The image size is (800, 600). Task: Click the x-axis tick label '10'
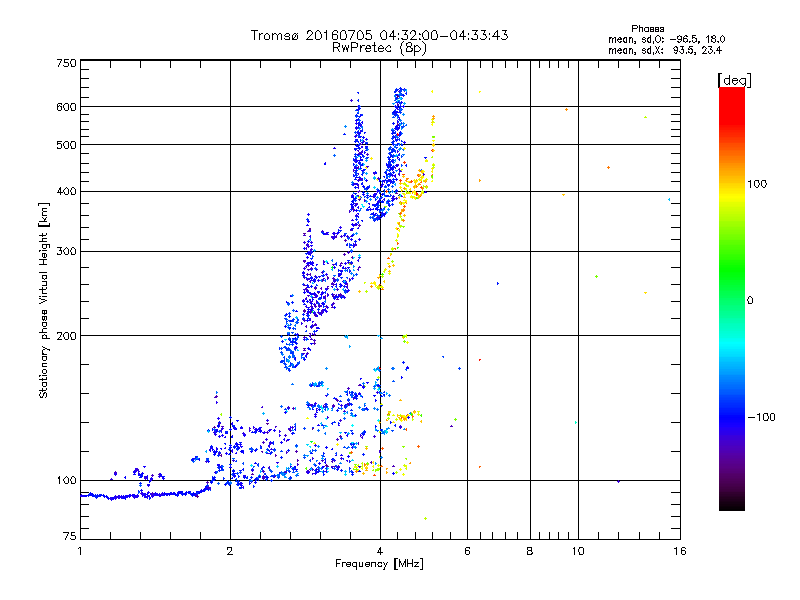click(x=578, y=551)
